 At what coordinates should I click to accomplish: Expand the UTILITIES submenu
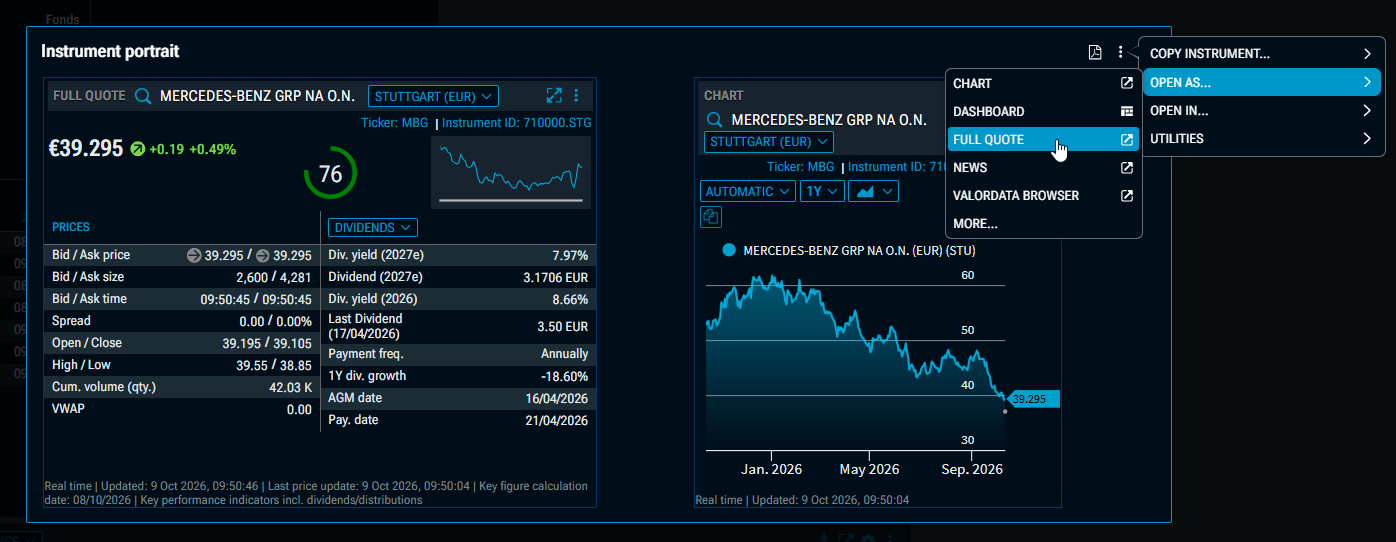click(1264, 139)
